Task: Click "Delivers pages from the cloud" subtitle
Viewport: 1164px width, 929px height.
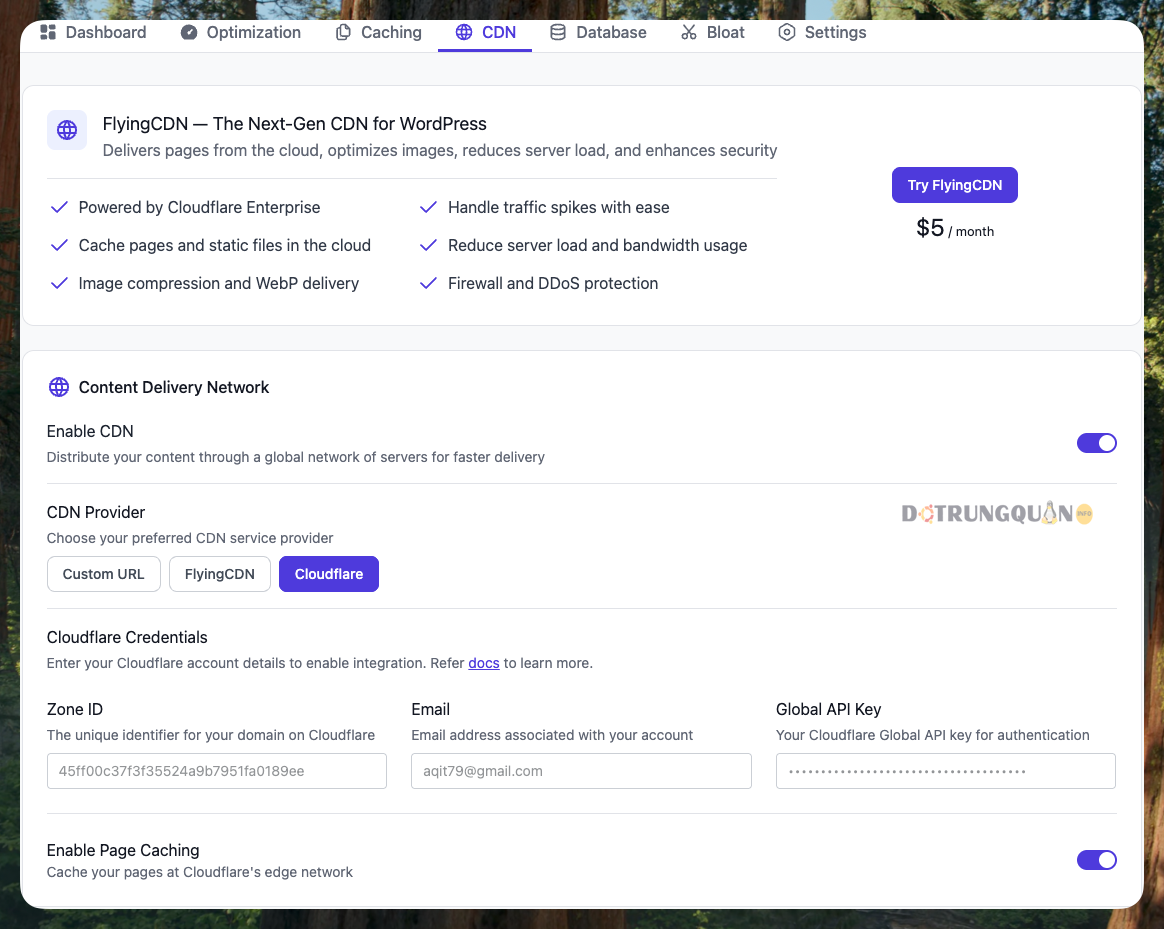Action: [x=439, y=151]
